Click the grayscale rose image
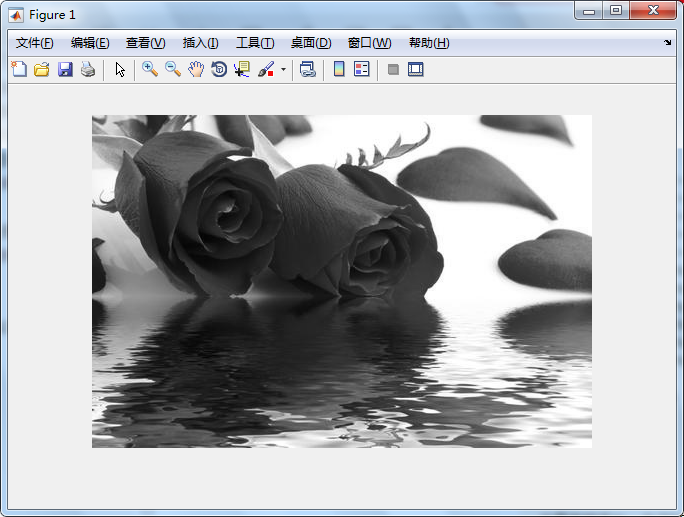The height and width of the screenshot is (517, 684). 342,281
